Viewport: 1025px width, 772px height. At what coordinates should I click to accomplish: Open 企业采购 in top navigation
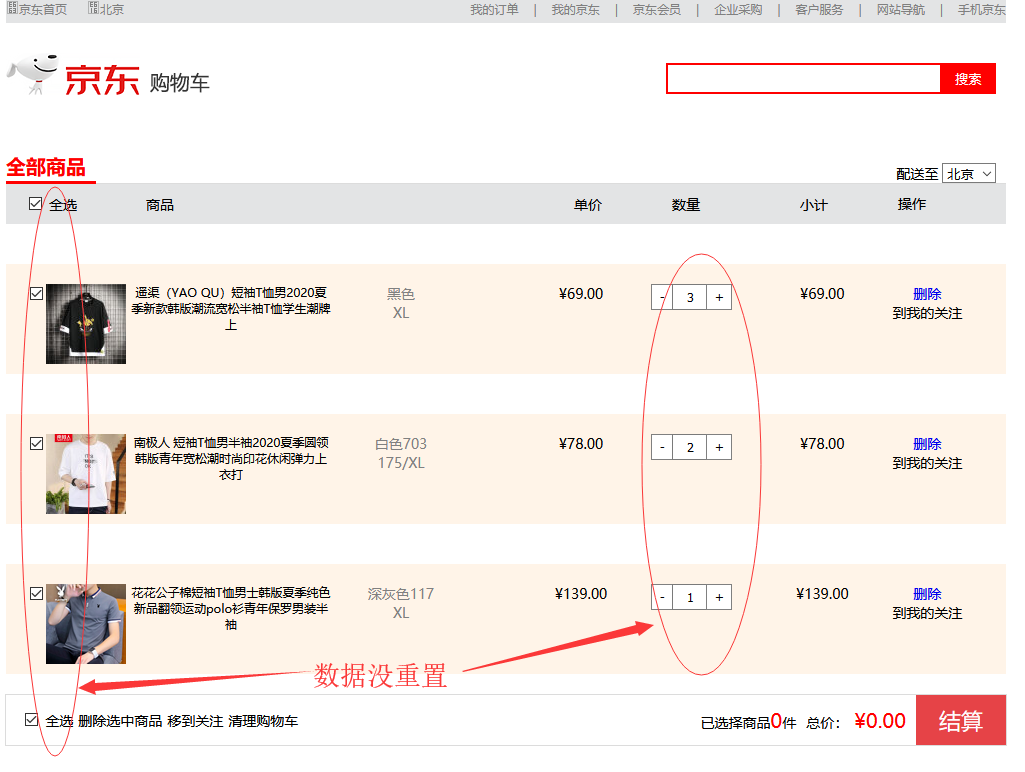[x=738, y=10]
